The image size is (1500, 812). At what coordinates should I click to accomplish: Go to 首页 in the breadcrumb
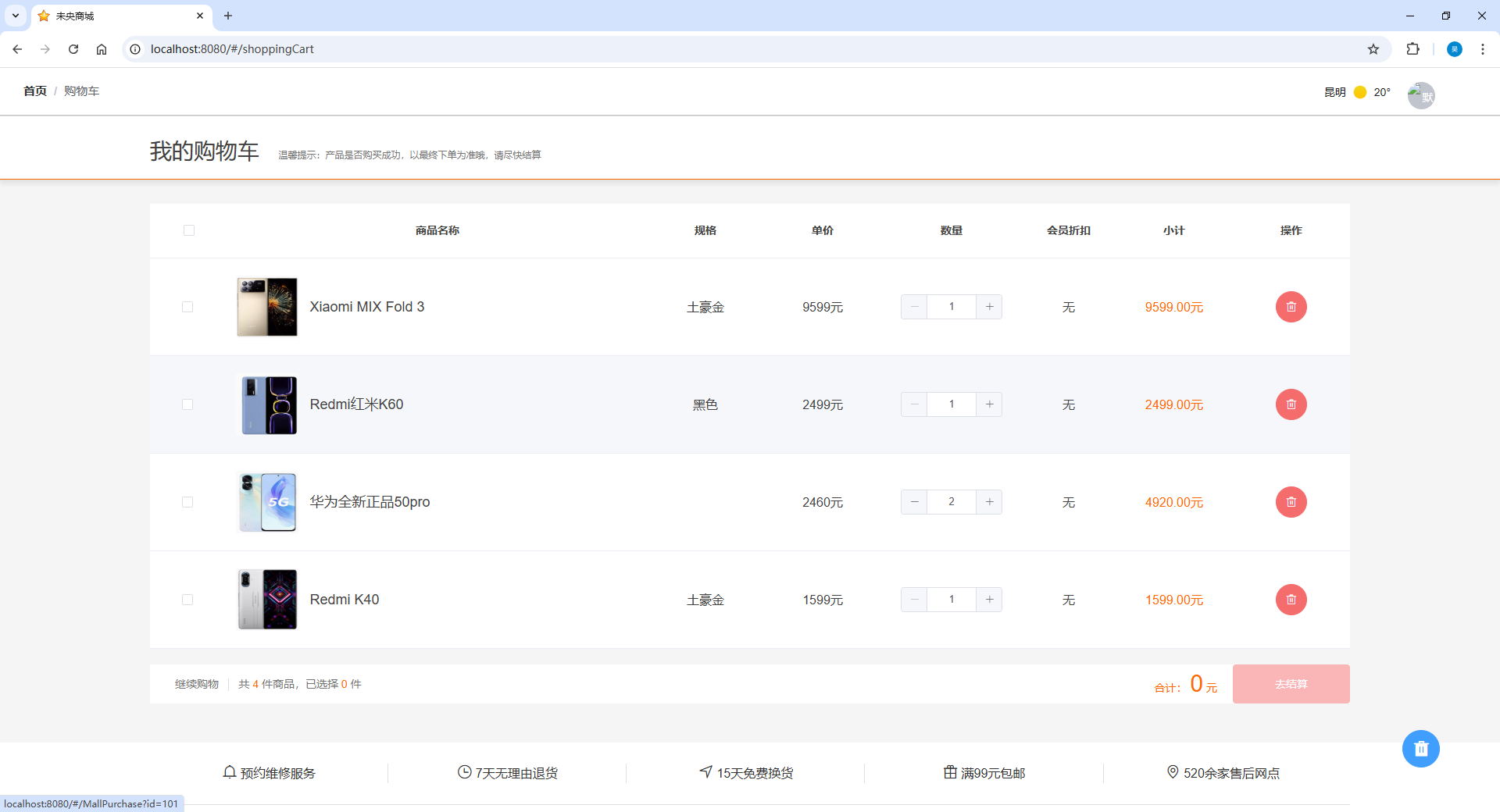pyautogui.click(x=35, y=91)
